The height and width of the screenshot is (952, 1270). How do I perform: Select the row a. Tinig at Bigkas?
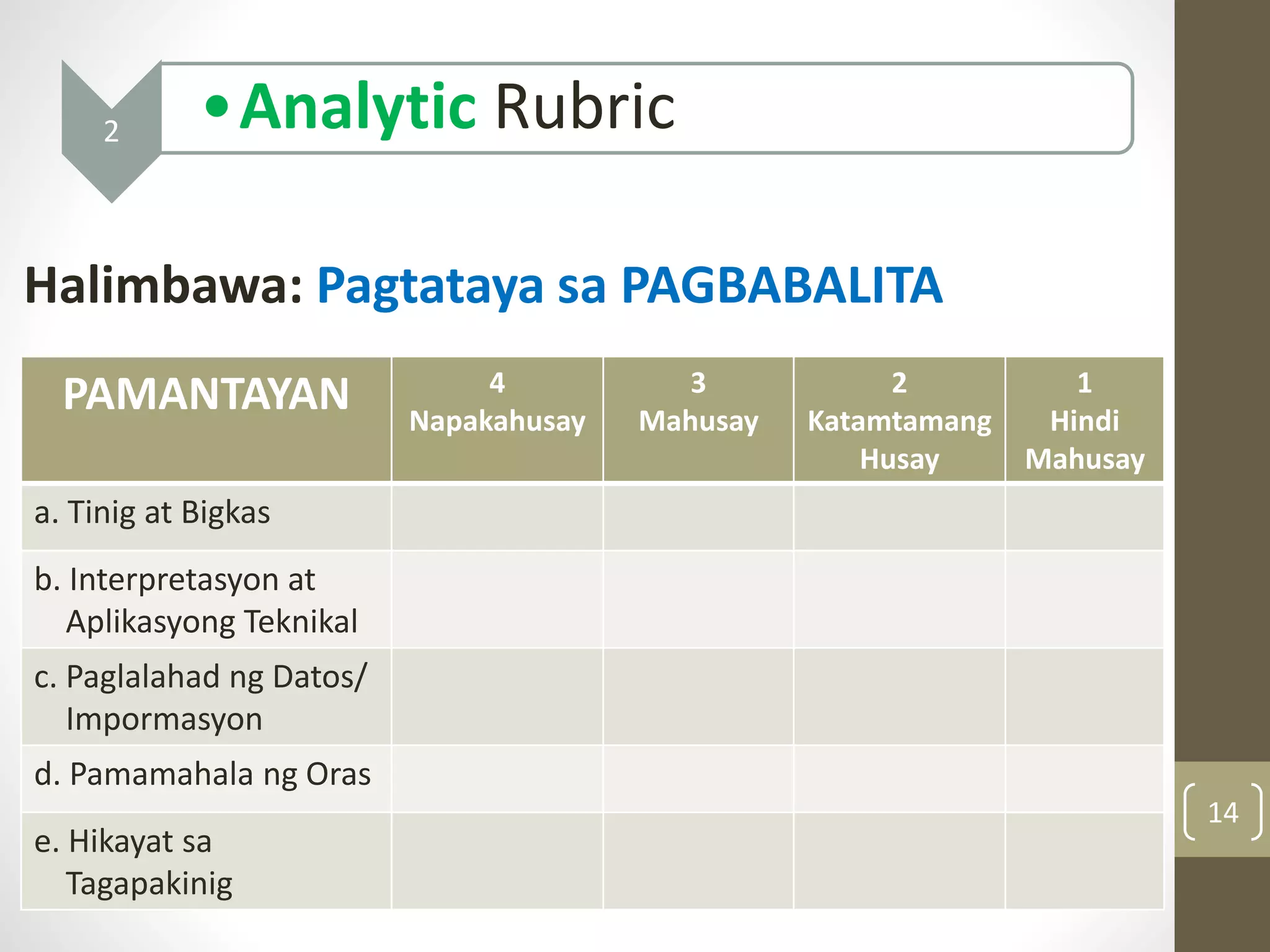[593, 517]
